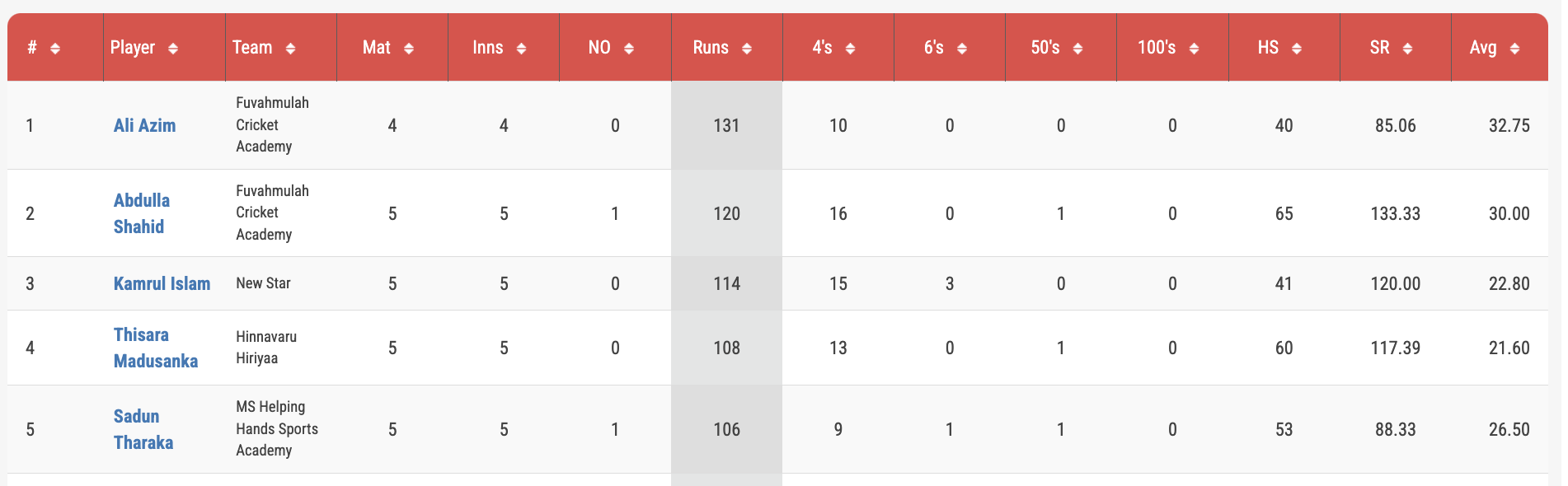Open Abdulla Shahid's player link
Screen dimensions: 1568x486
142,213
